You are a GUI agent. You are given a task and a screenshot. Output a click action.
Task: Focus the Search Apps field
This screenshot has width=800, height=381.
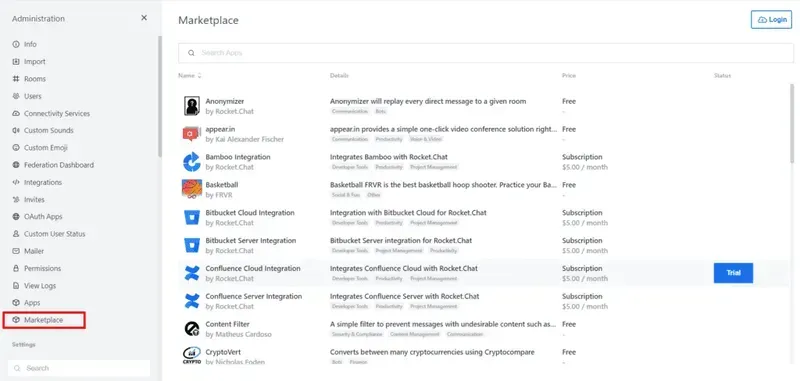486,53
